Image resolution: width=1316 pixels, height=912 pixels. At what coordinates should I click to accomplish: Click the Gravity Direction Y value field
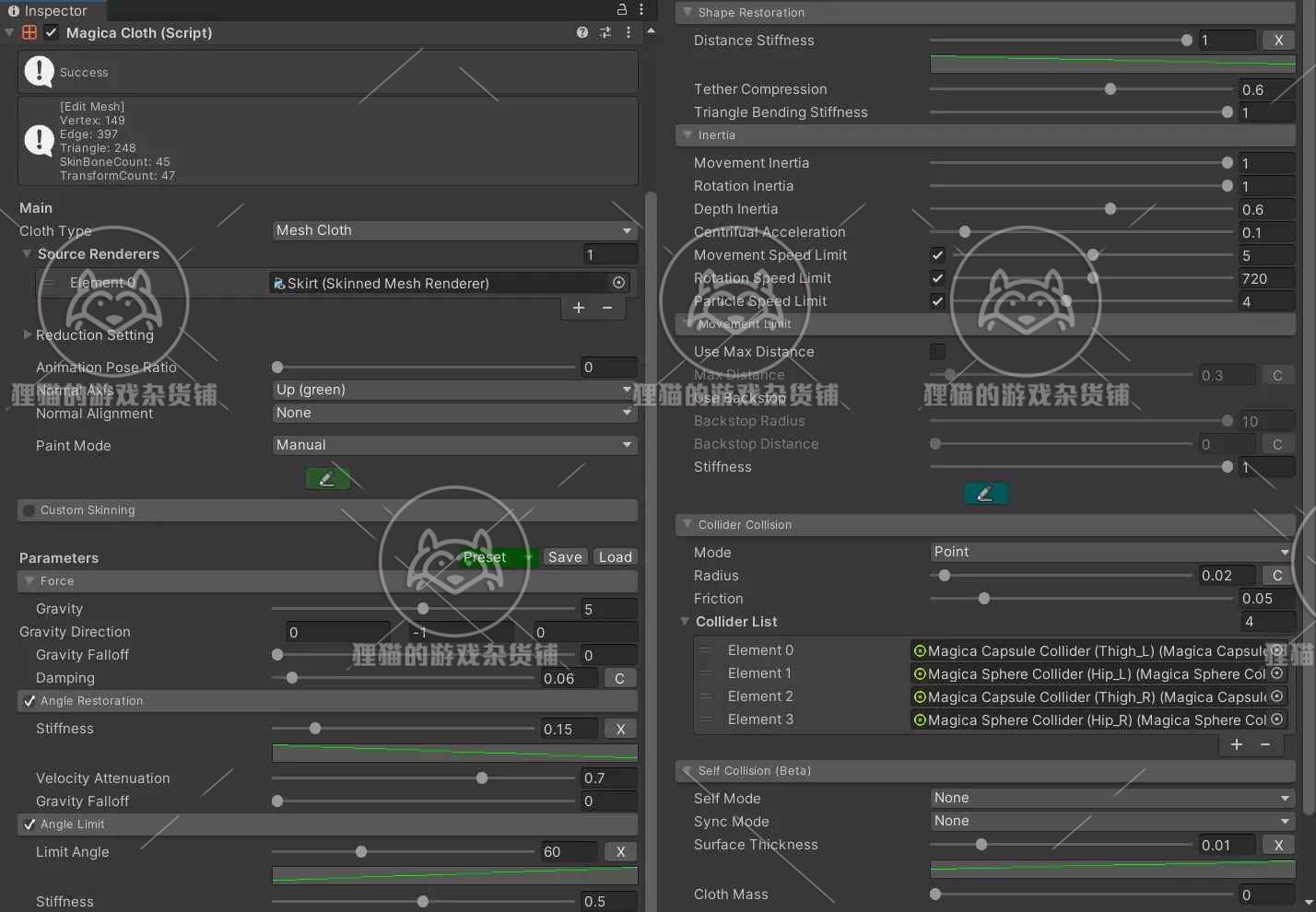pos(461,632)
